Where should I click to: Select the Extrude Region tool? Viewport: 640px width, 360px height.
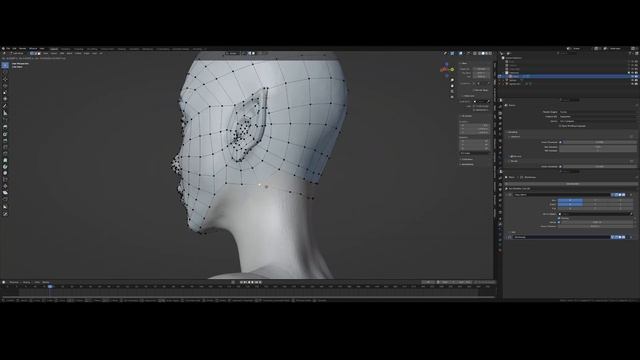click(x=5, y=127)
